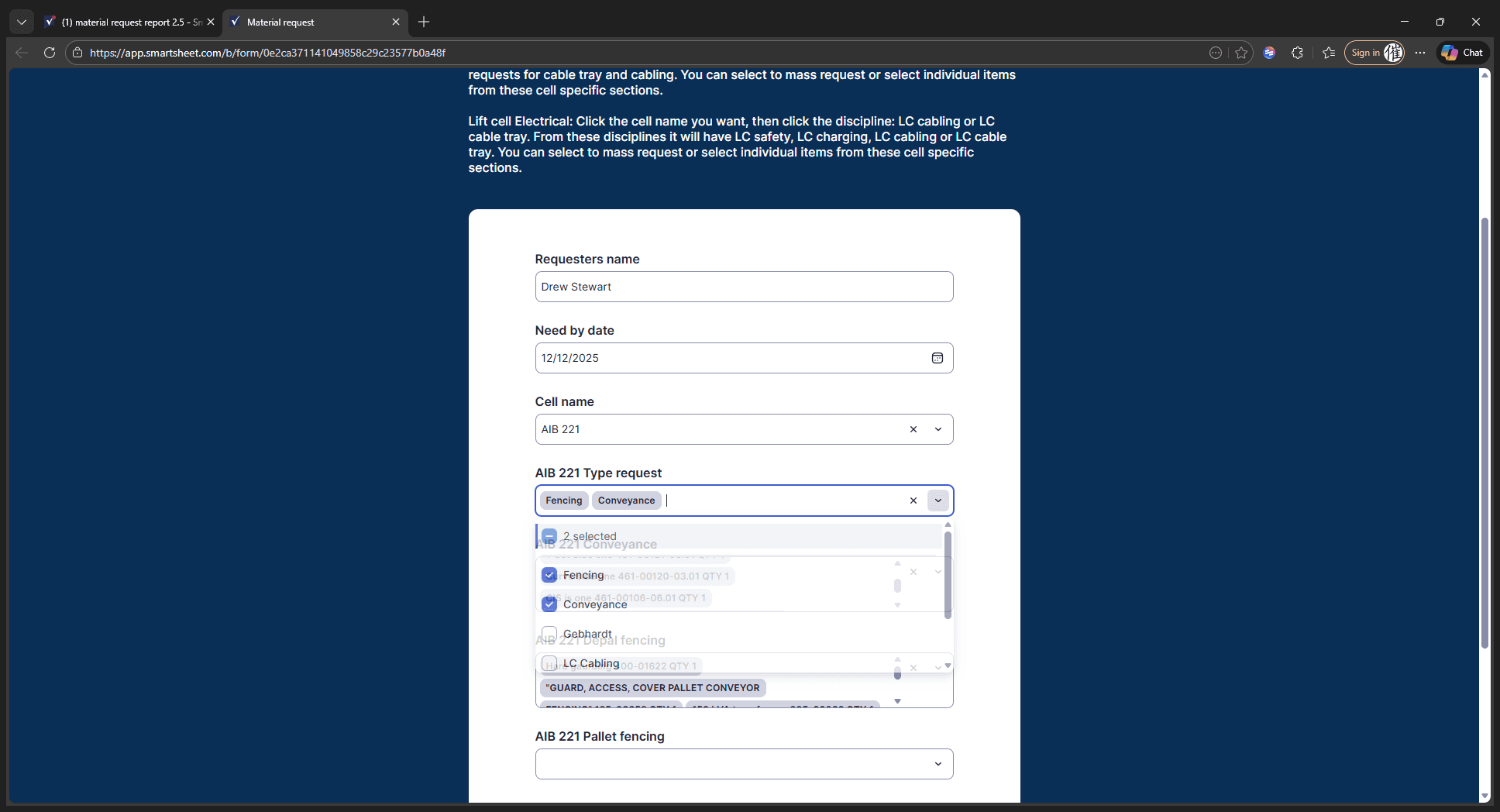Collapse the AIB 221 Type request dropdown
The width and height of the screenshot is (1500, 812).
coord(938,501)
